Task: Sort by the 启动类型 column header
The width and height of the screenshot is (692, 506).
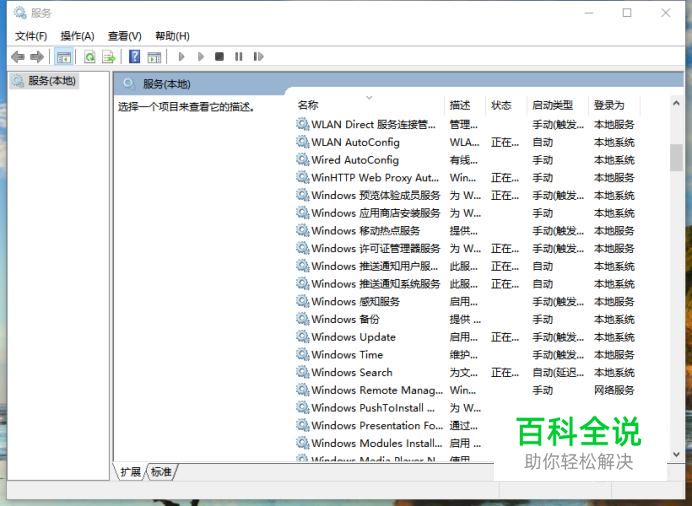Action: coord(558,105)
